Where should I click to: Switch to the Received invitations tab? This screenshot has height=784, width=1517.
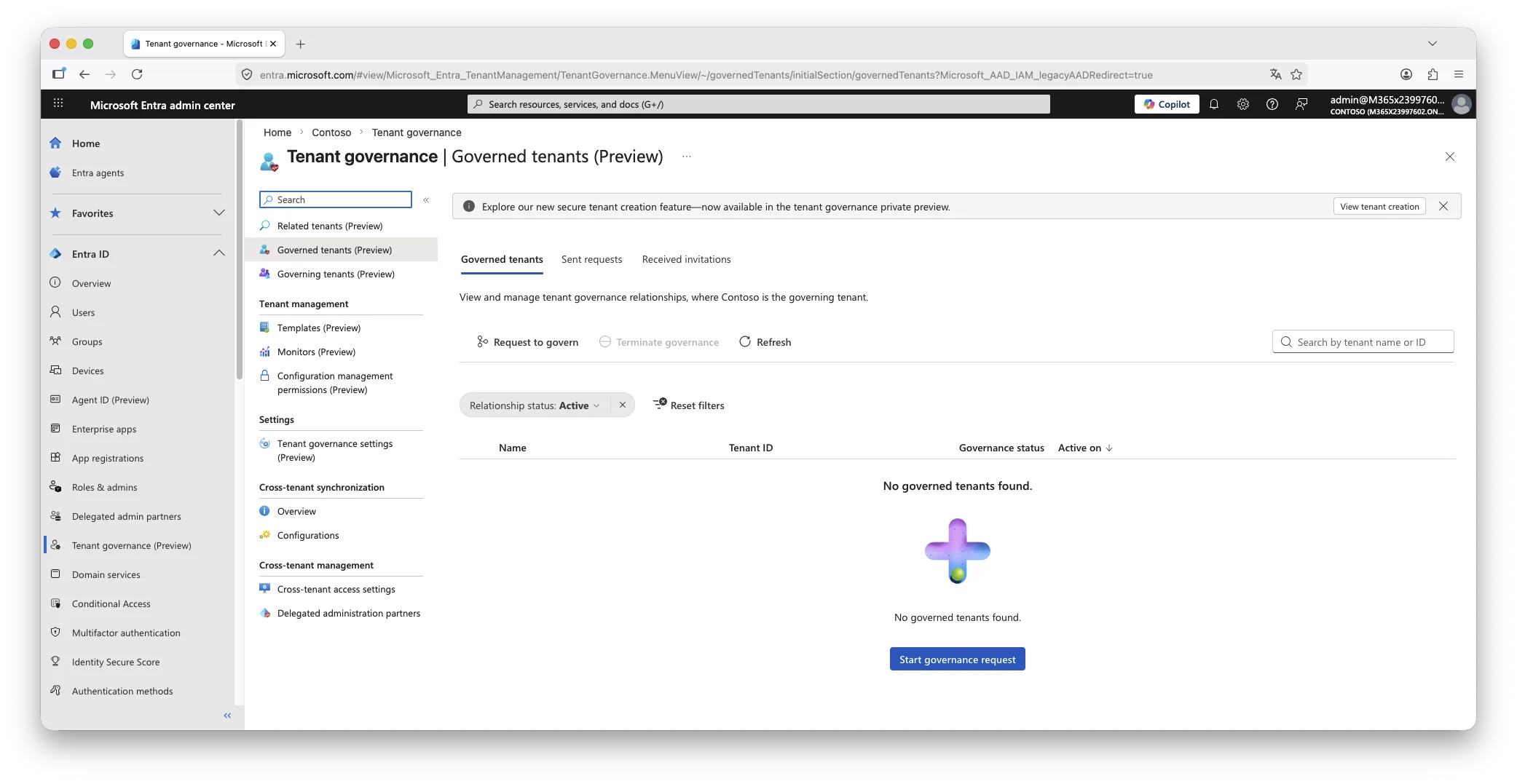686,260
